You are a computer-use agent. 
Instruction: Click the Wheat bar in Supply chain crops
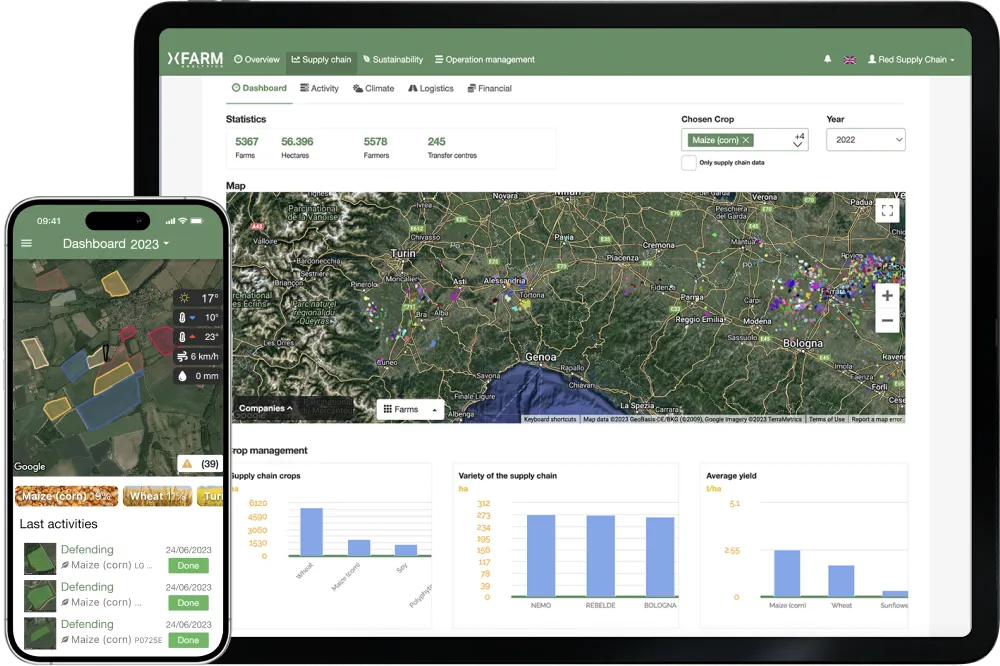pyautogui.click(x=311, y=532)
